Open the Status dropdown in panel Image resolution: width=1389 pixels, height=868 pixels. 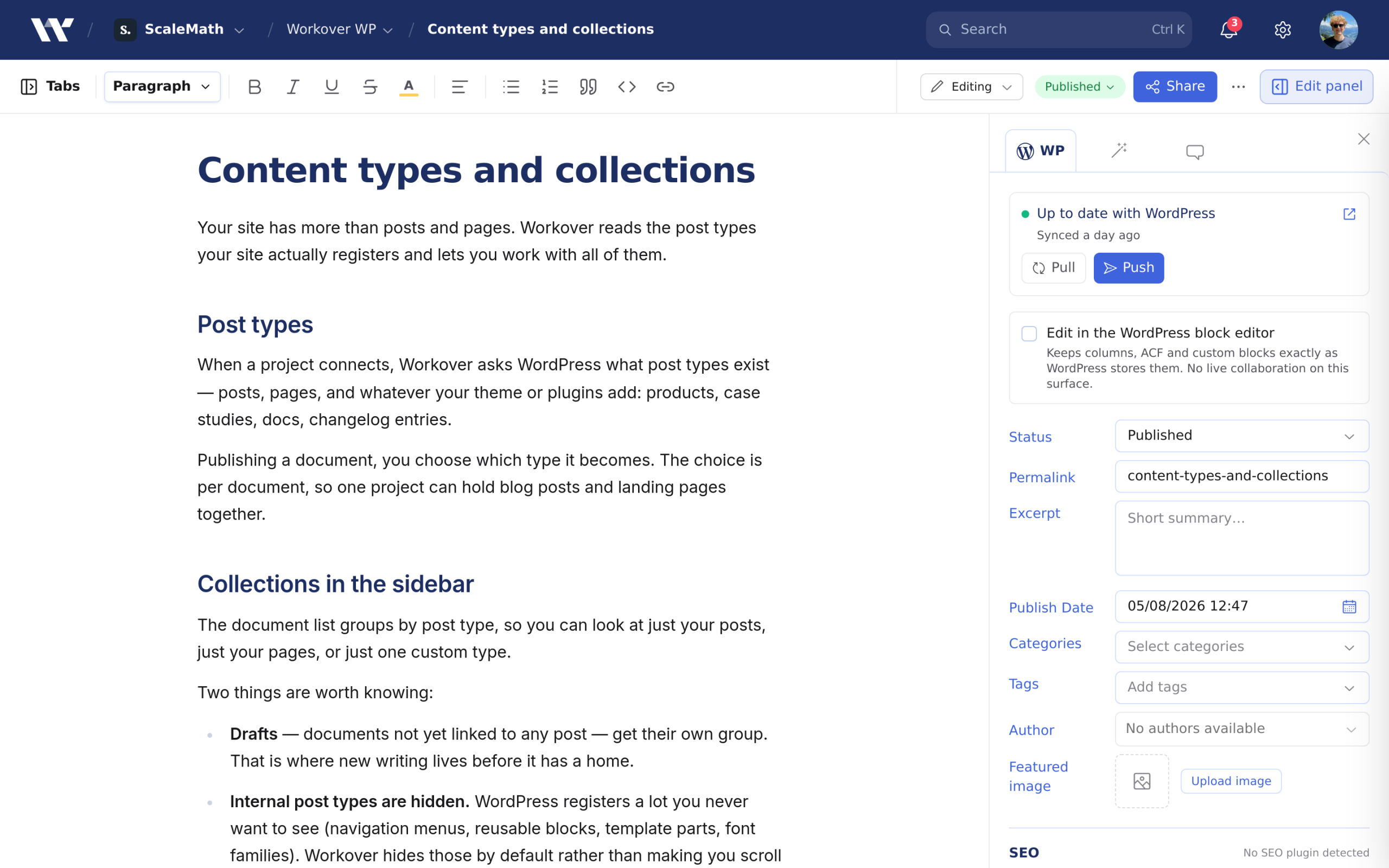[x=1241, y=436]
